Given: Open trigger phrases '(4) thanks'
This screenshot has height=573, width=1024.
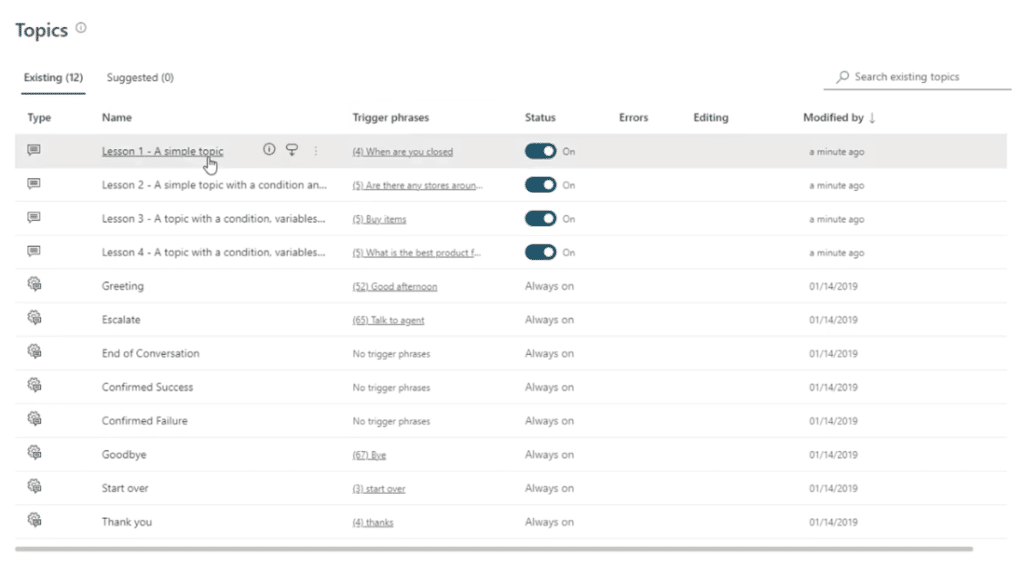Looking at the screenshot, I should point(373,523).
